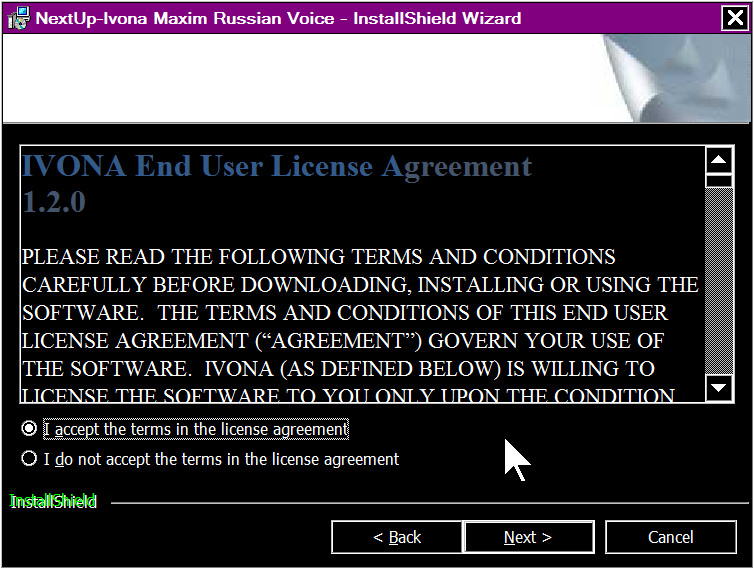754x569 pixels.
Task: Click the scroll up arrow in license box
Action: pos(718,160)
